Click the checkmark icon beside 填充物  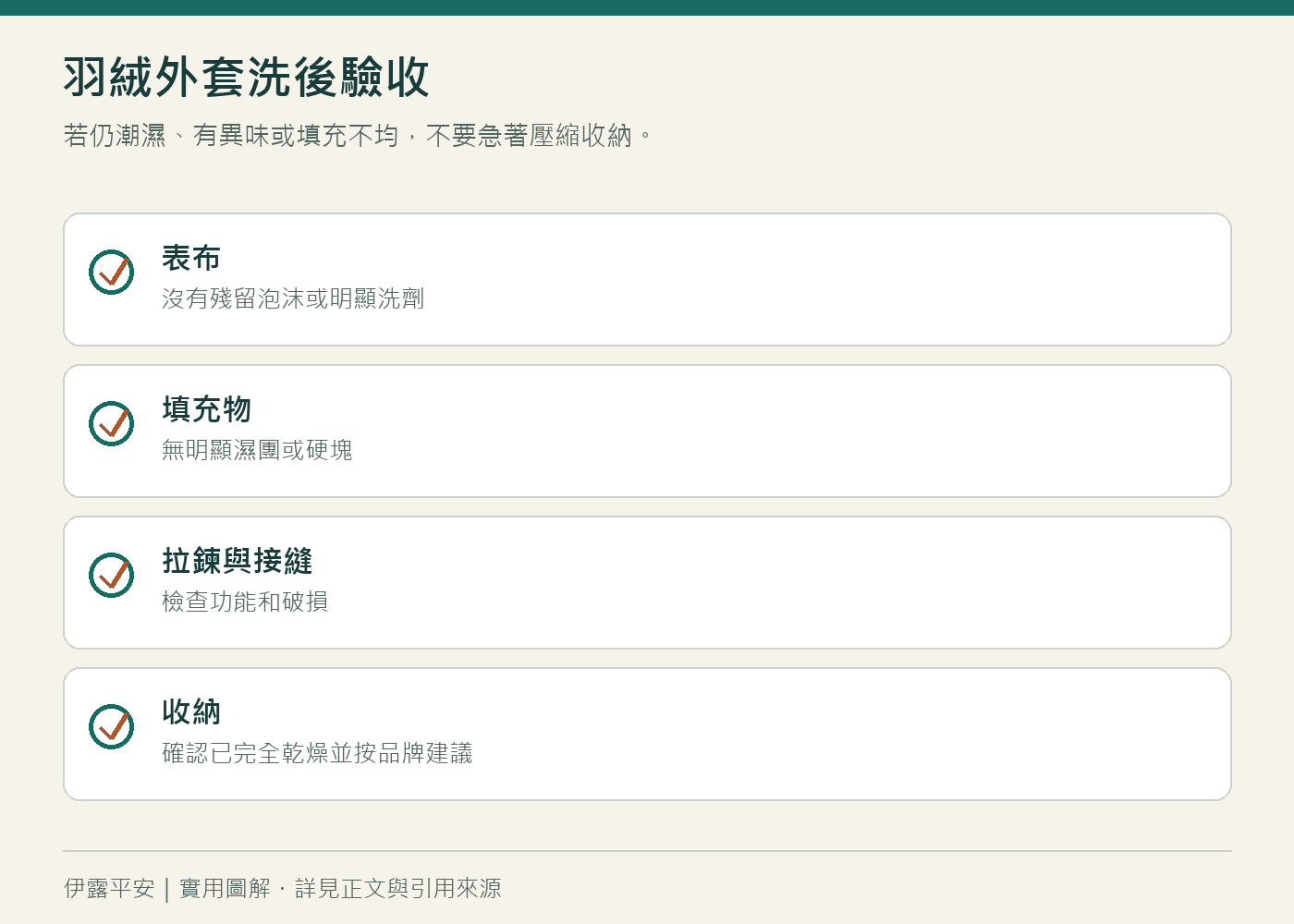point(112,423)
